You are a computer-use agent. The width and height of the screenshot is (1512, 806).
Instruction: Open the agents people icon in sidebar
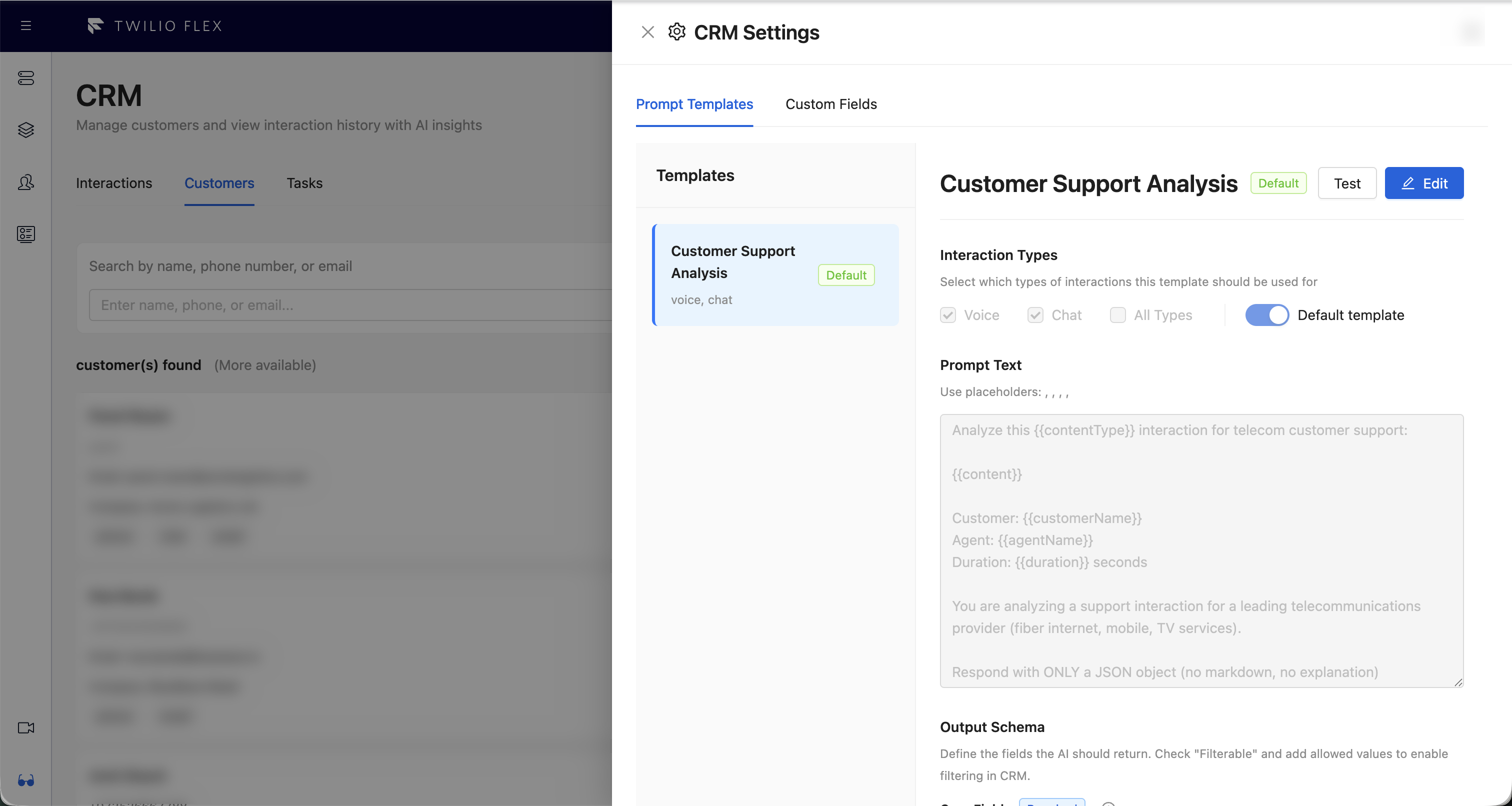[x=26, y=182]
